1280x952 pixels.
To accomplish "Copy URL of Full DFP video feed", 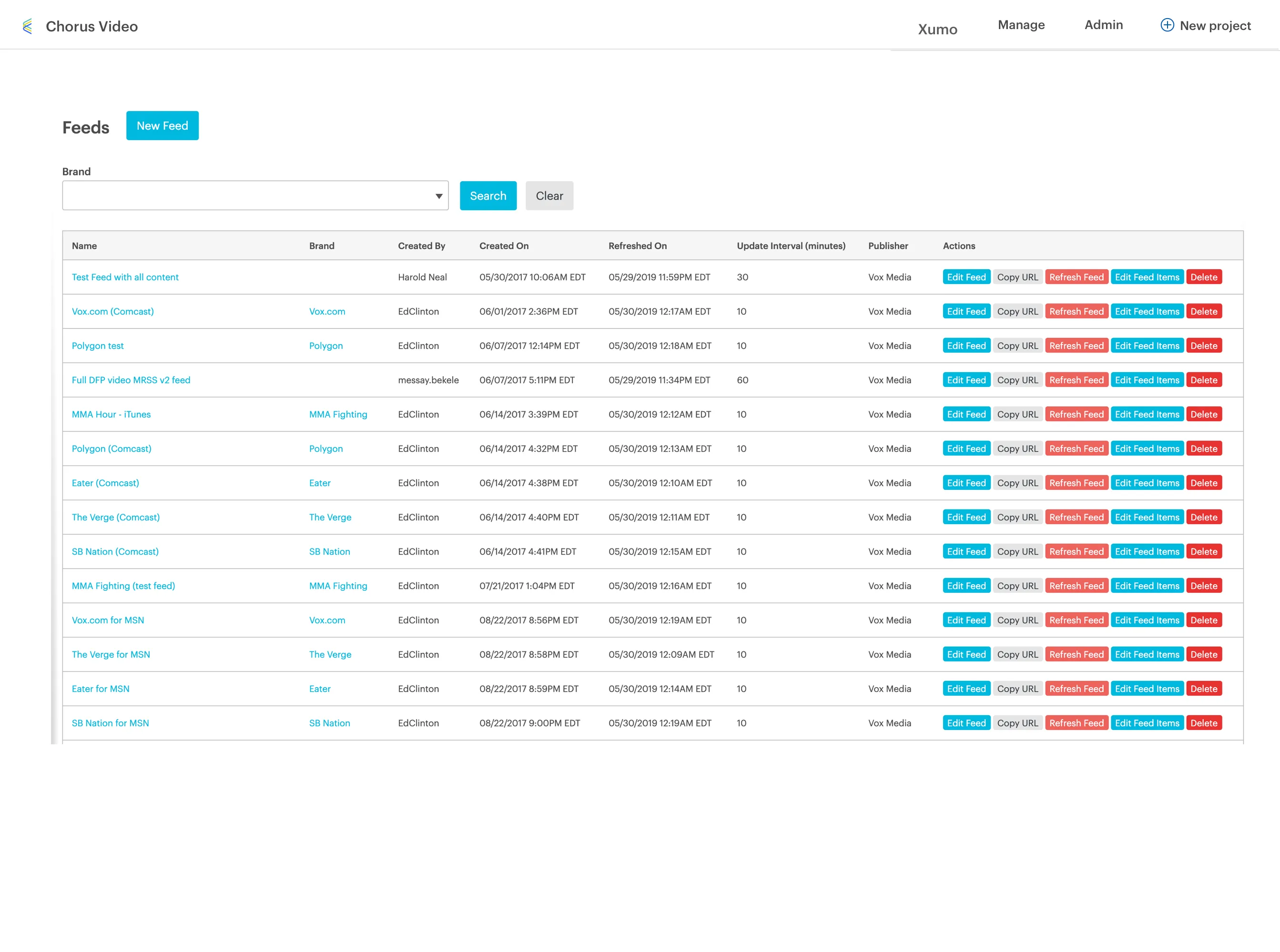I will point(1018,380).
